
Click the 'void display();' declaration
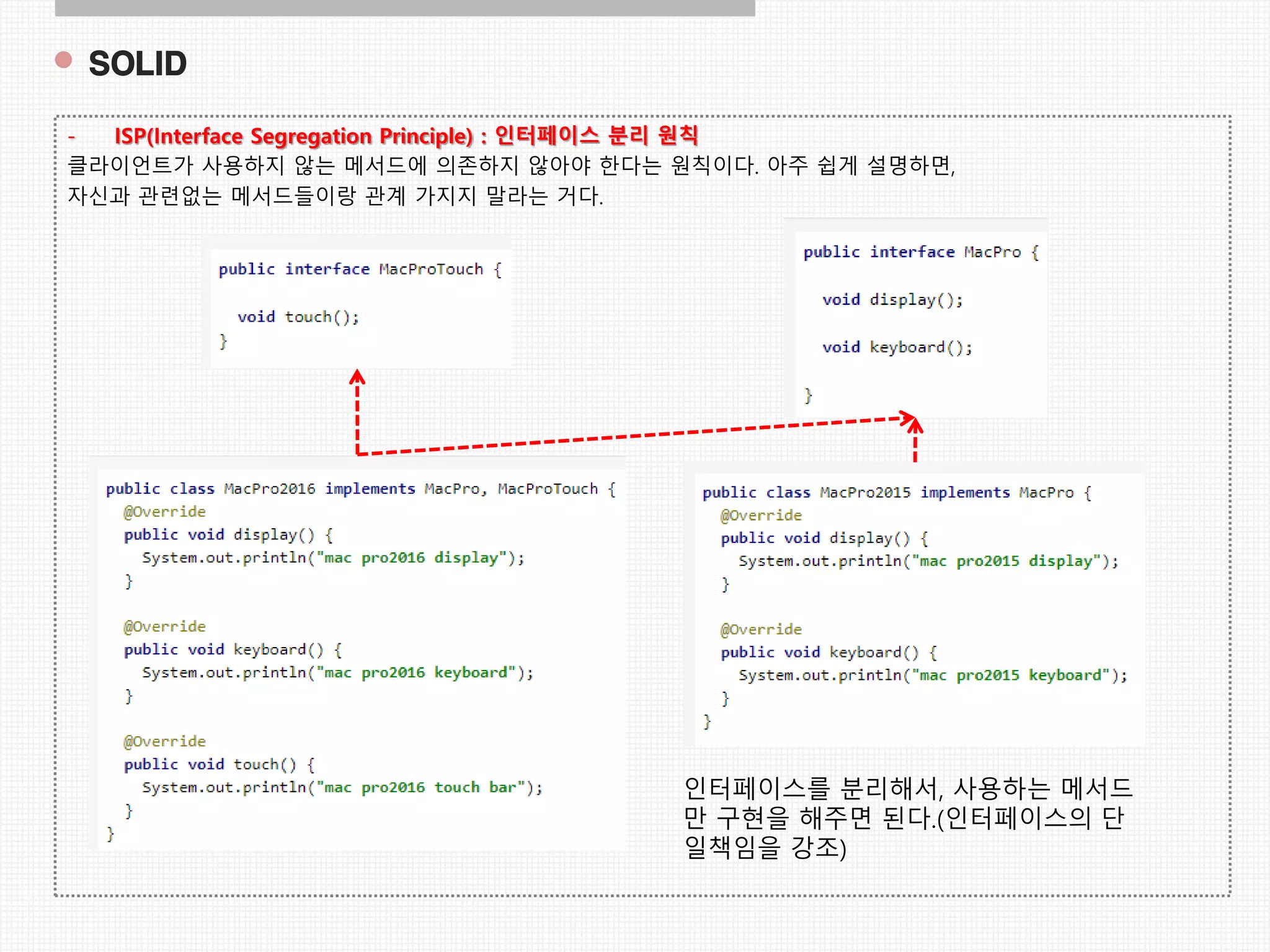(x=893, y=300)
